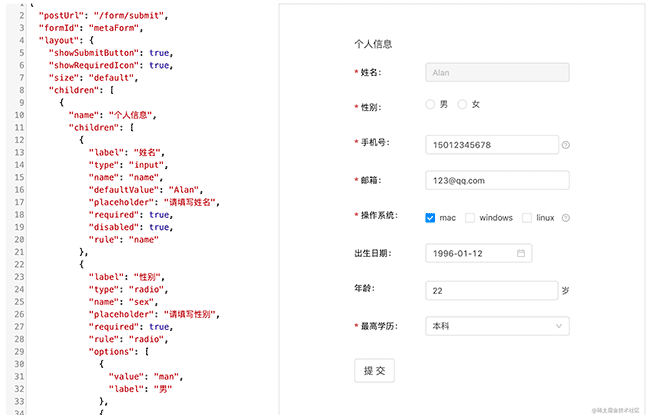
Task: Click the disabled 姓名 input with Alan
Action: tap(497, 73)
